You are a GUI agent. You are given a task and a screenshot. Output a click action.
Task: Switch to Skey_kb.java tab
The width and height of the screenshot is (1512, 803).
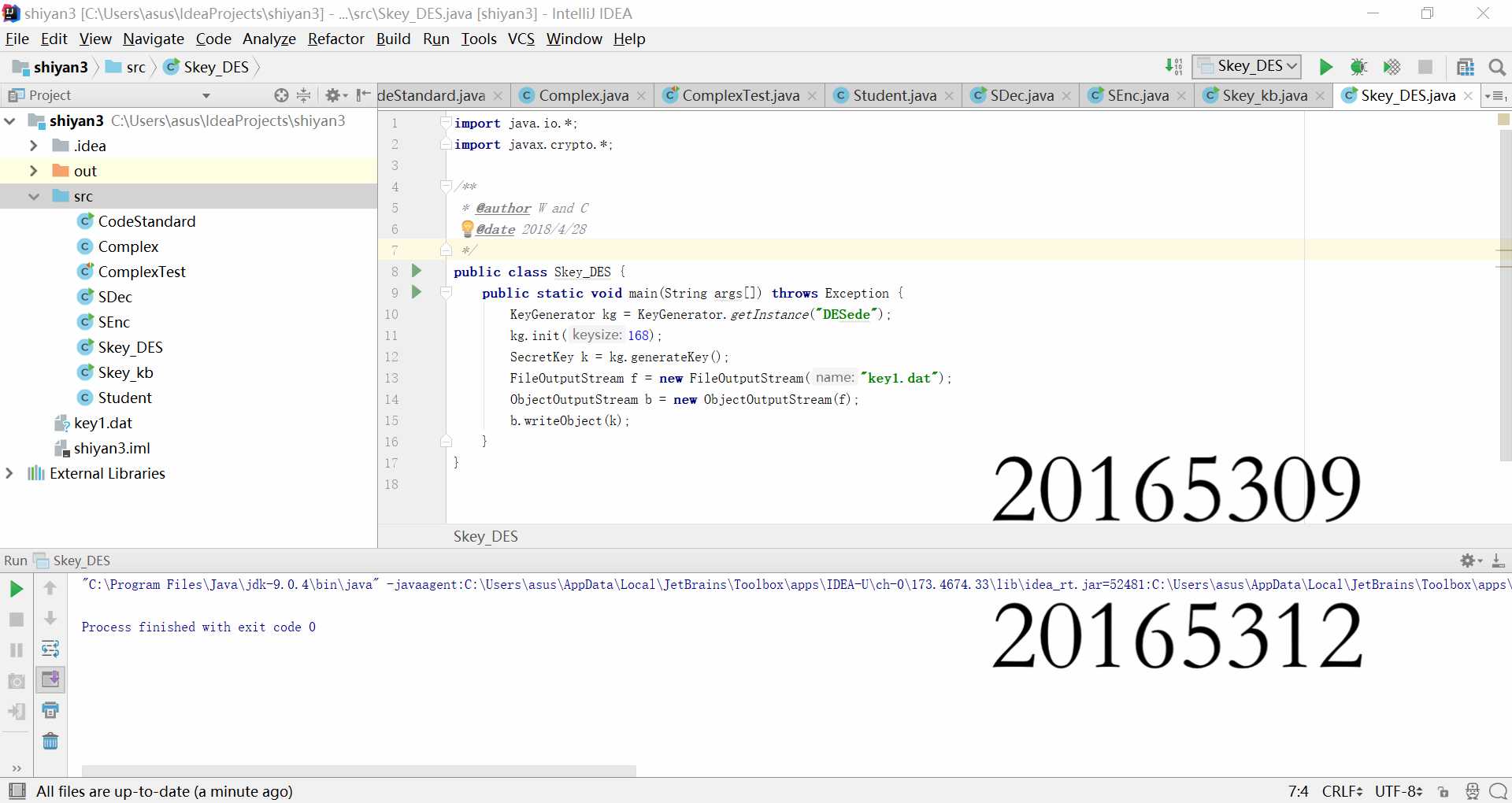[1265, 95]
